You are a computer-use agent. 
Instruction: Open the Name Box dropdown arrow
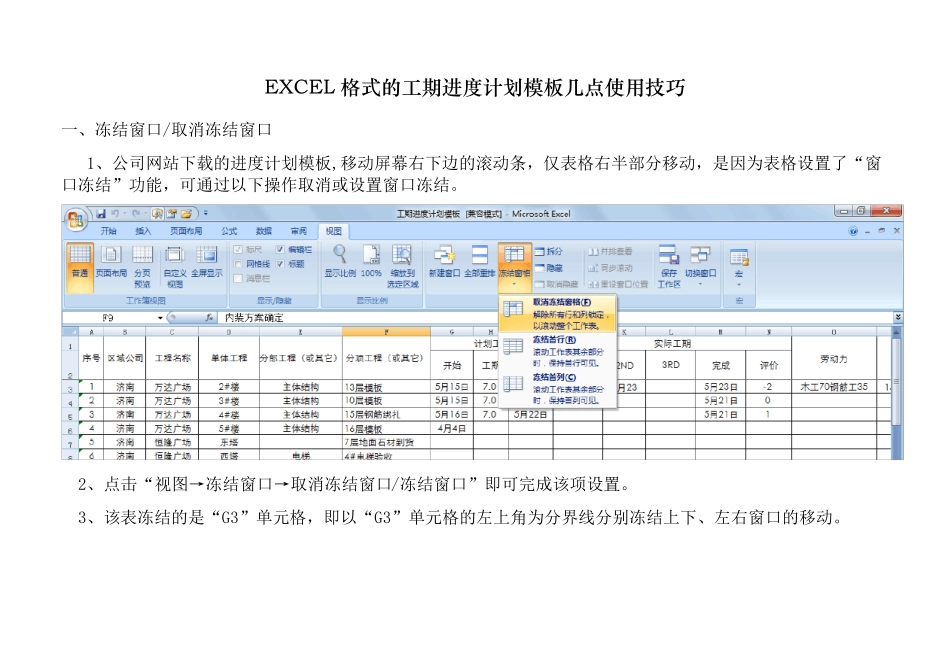pyautogui.click(x=160, y=318)
